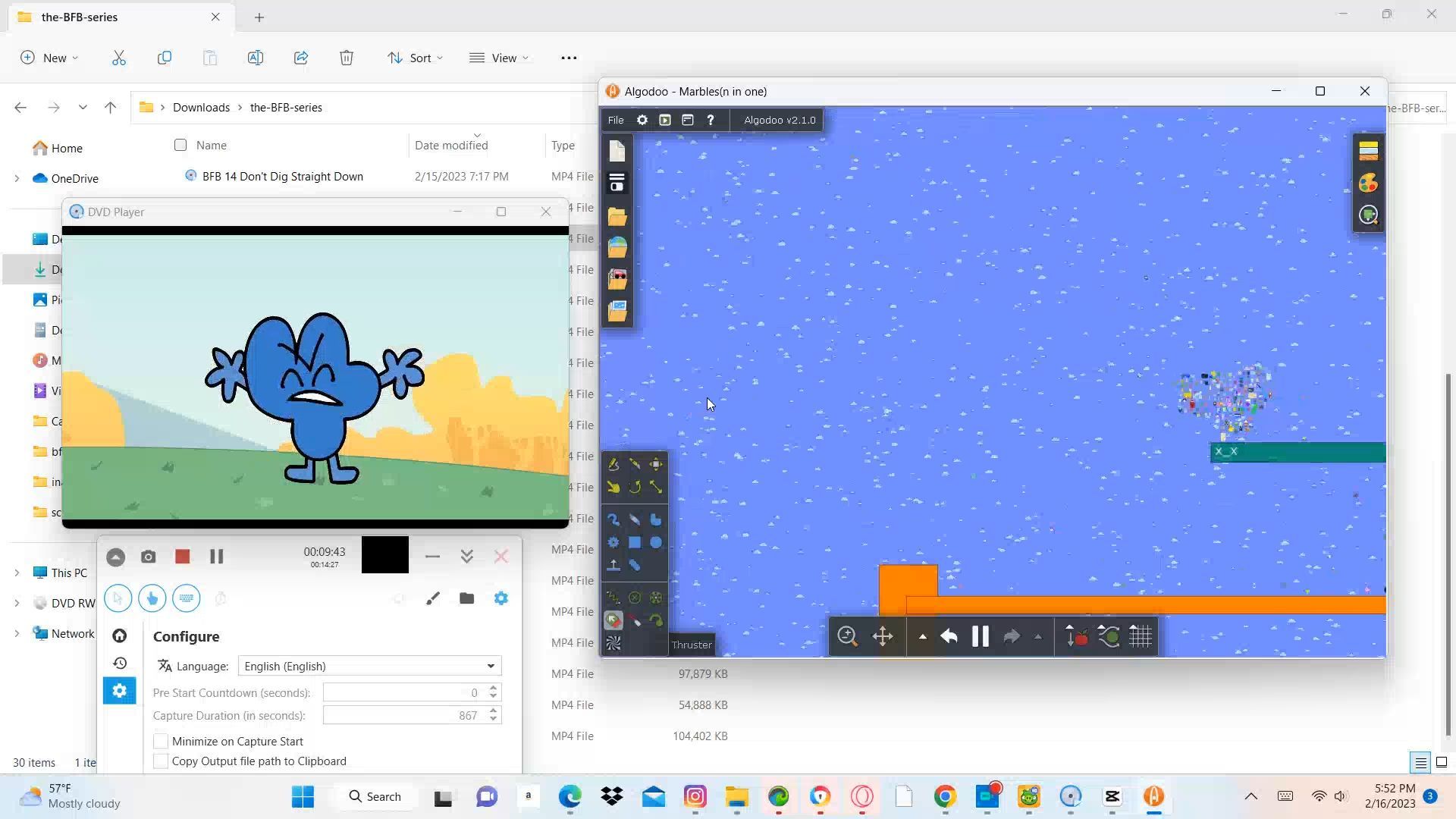The width and height of the screenshot is (1456, 819).
Task: Open the Algodoo appearance color palette
Action: [x=1368, y=183]
